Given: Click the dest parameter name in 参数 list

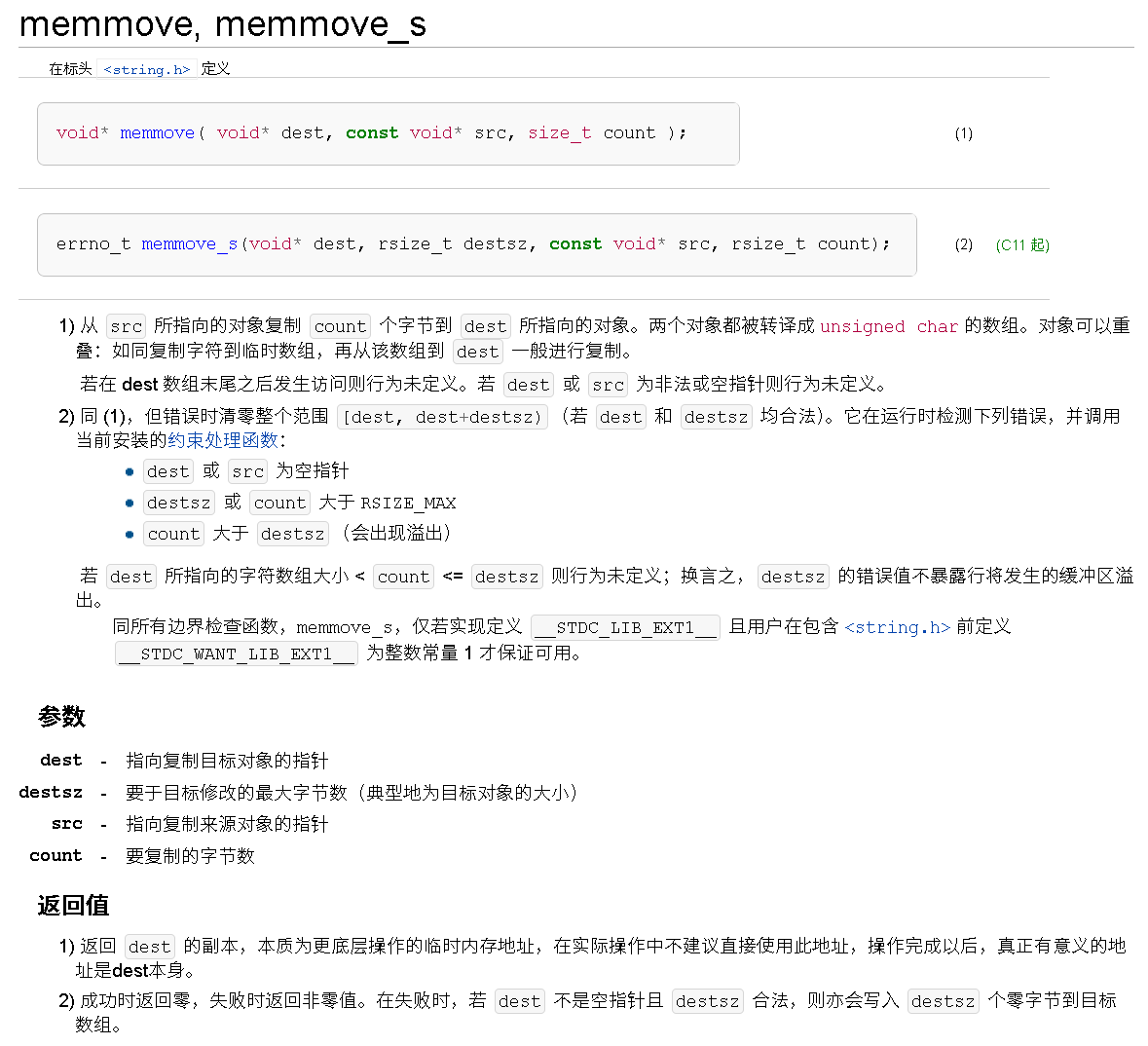Looking at the screenshot, I should (60, 761).
